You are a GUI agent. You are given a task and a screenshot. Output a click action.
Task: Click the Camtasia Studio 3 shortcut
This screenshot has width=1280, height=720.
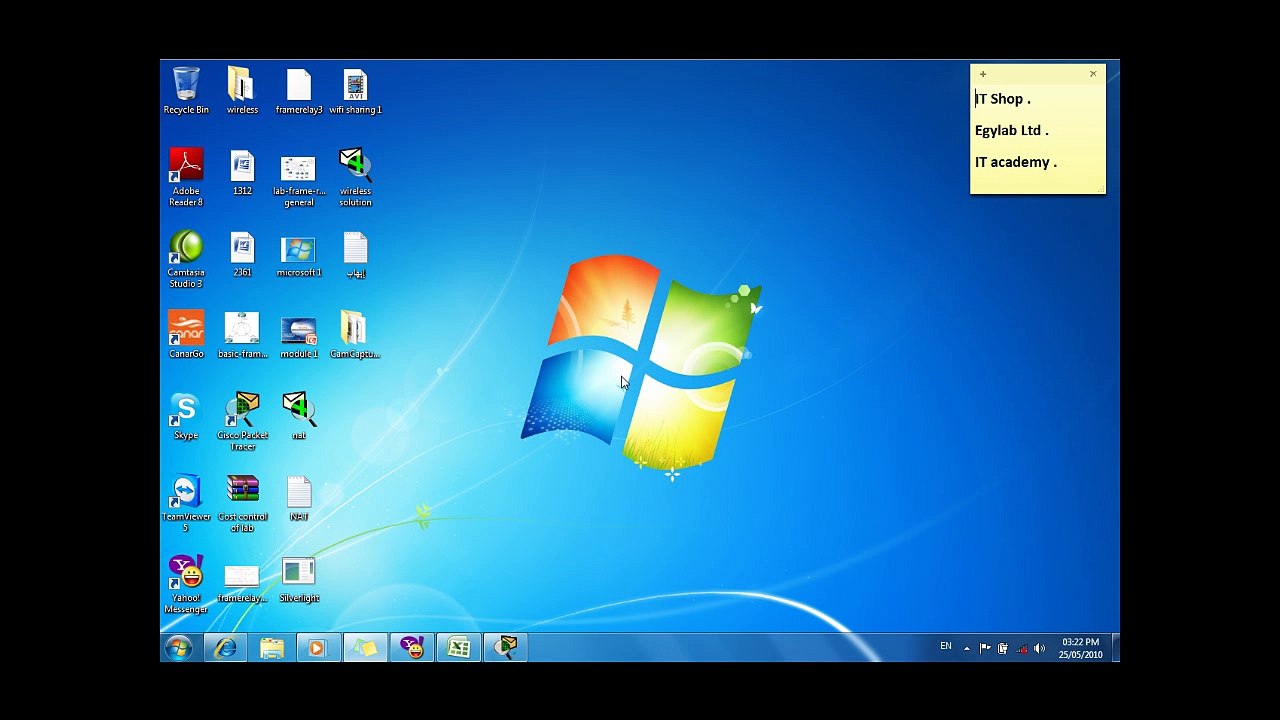[x=186, y=259]
